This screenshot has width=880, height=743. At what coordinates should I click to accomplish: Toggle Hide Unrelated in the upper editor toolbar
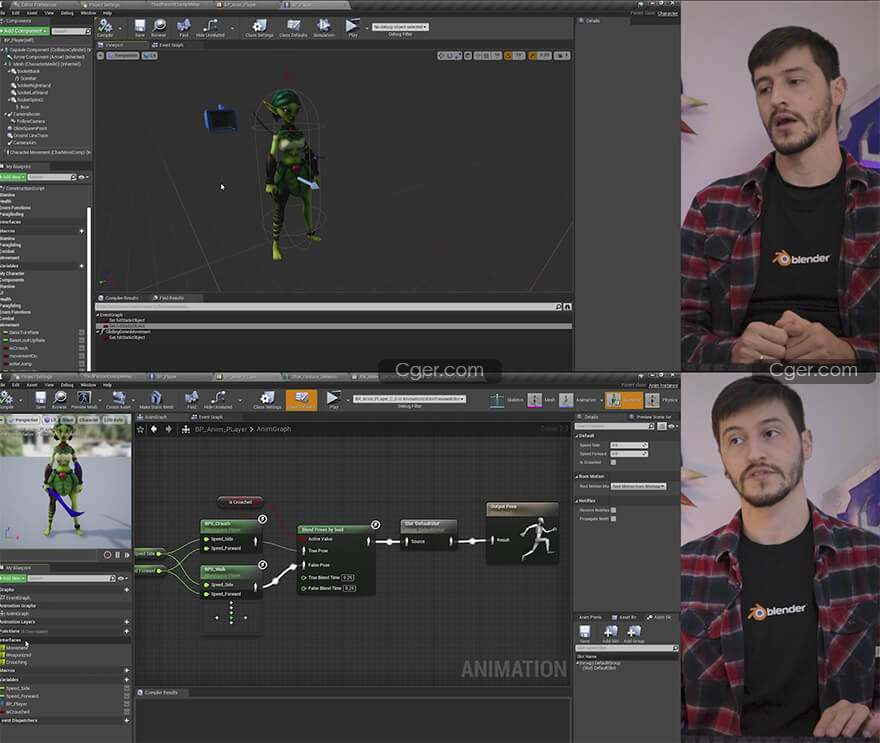210,27
